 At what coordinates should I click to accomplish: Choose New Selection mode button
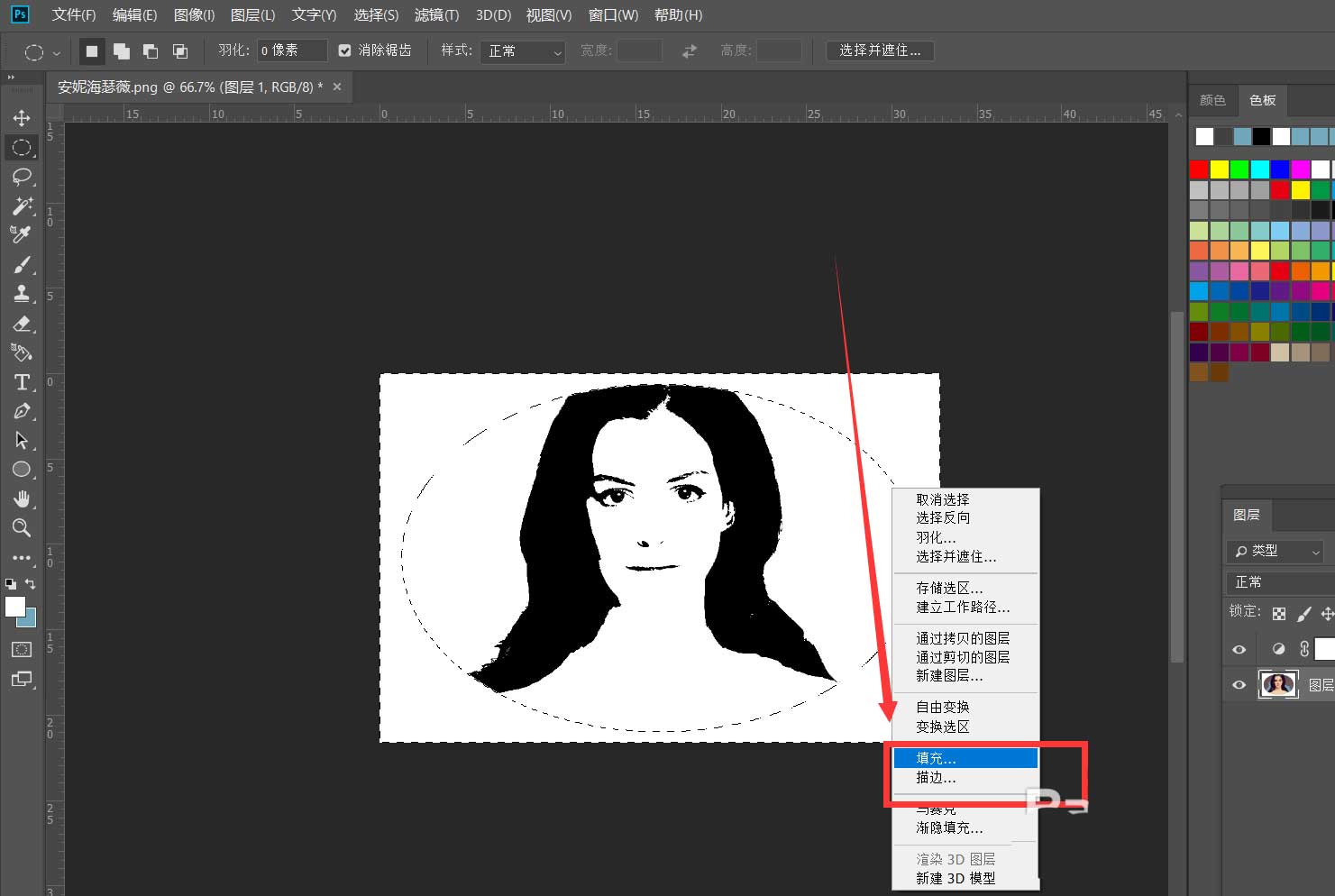coord(91,51)
